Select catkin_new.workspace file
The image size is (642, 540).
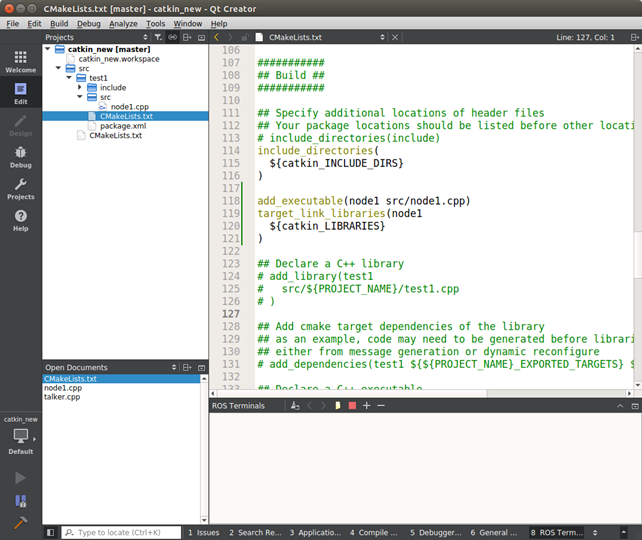pyautogui.click(x=119, y=59)
